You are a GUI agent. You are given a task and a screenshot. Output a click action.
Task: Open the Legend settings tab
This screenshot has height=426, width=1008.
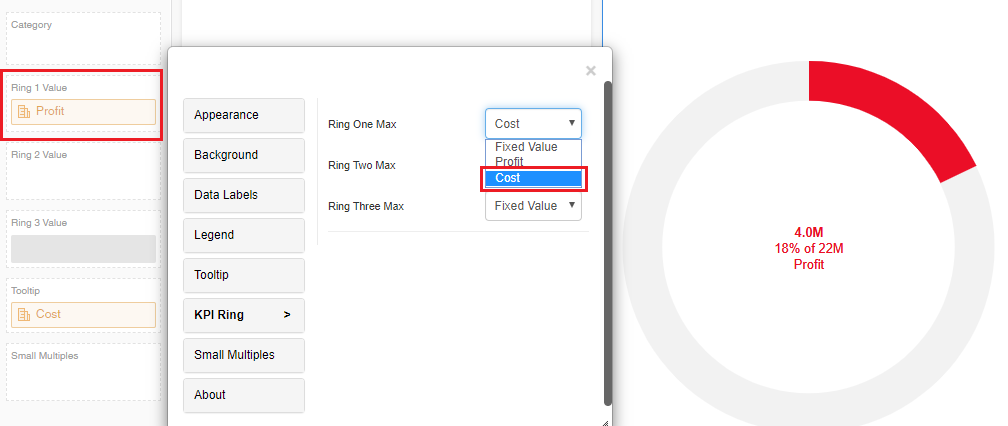243,235
